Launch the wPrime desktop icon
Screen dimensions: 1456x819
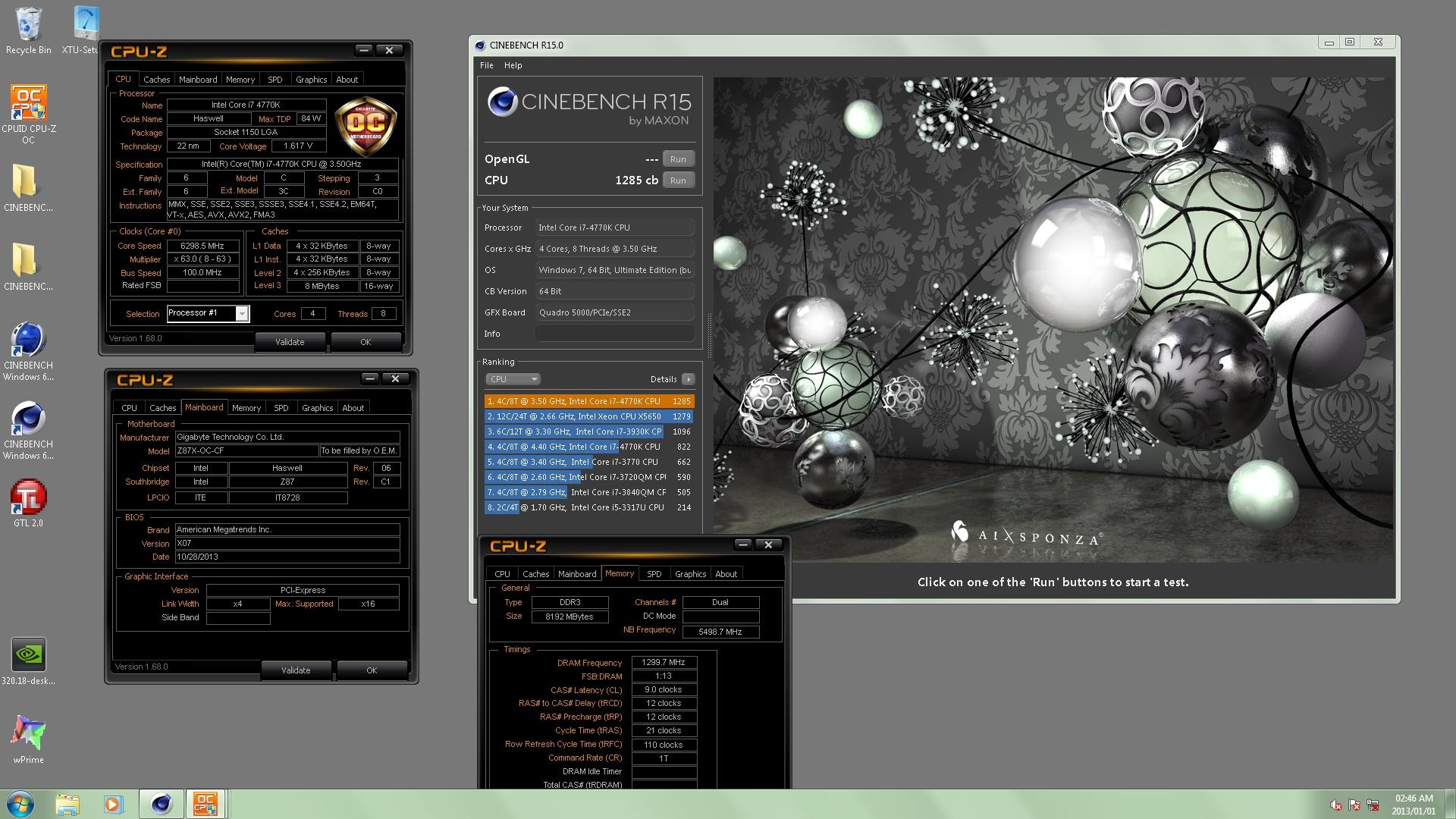28,739
